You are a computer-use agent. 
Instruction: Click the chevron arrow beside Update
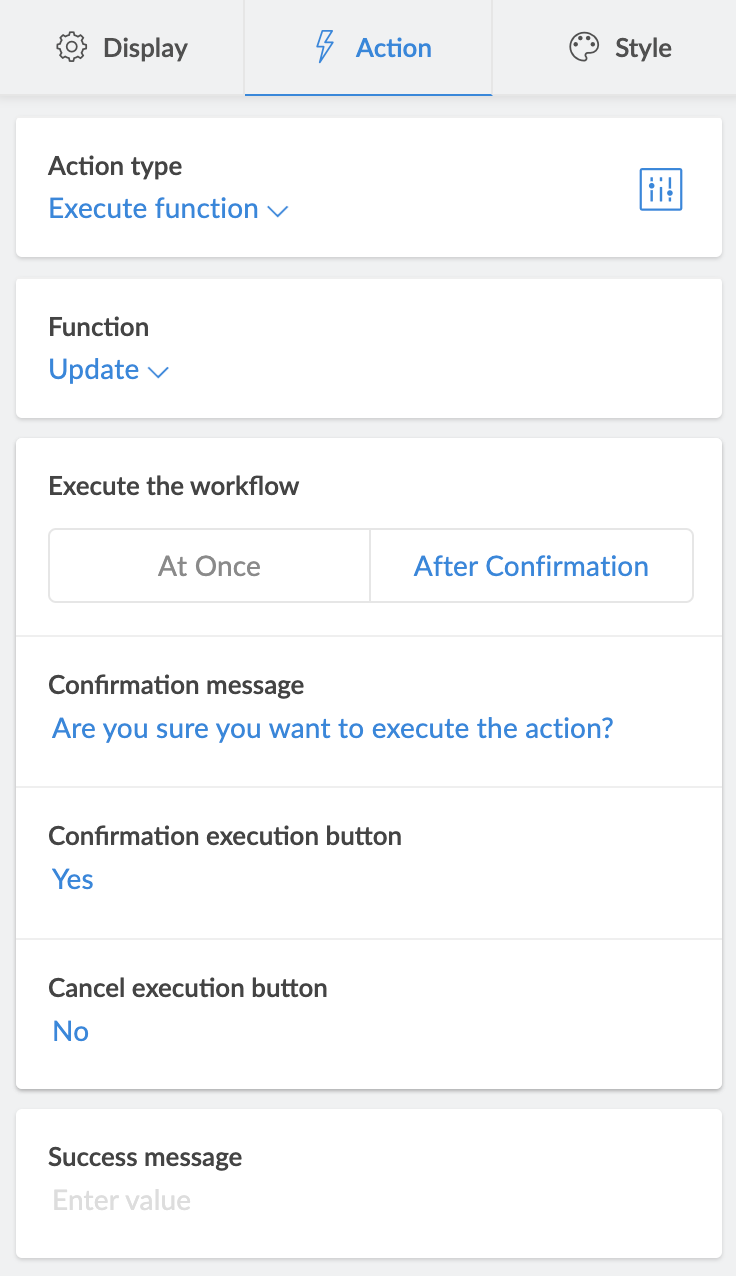click(158, 372)
